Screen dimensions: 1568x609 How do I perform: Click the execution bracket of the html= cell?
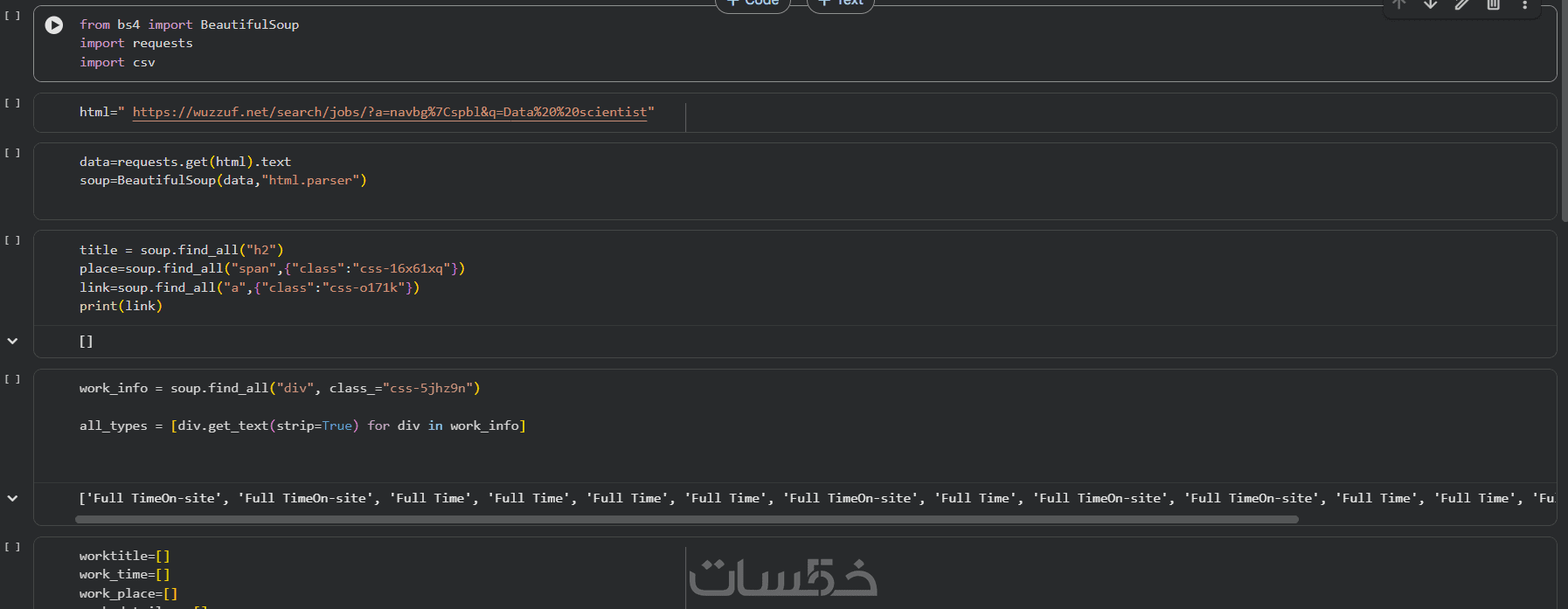[12, 103]
